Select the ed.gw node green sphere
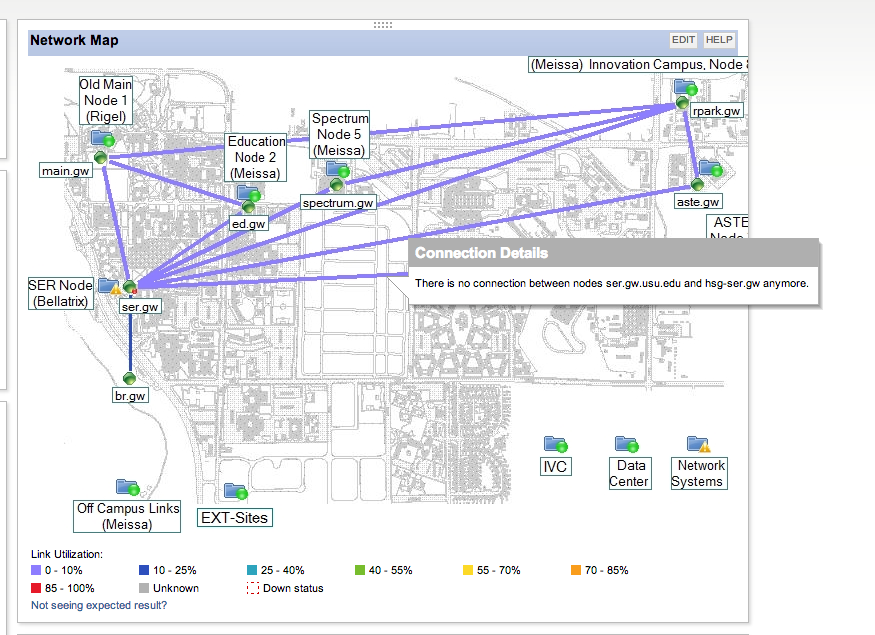Screen dimensions: 875x635 pos(248,207)
